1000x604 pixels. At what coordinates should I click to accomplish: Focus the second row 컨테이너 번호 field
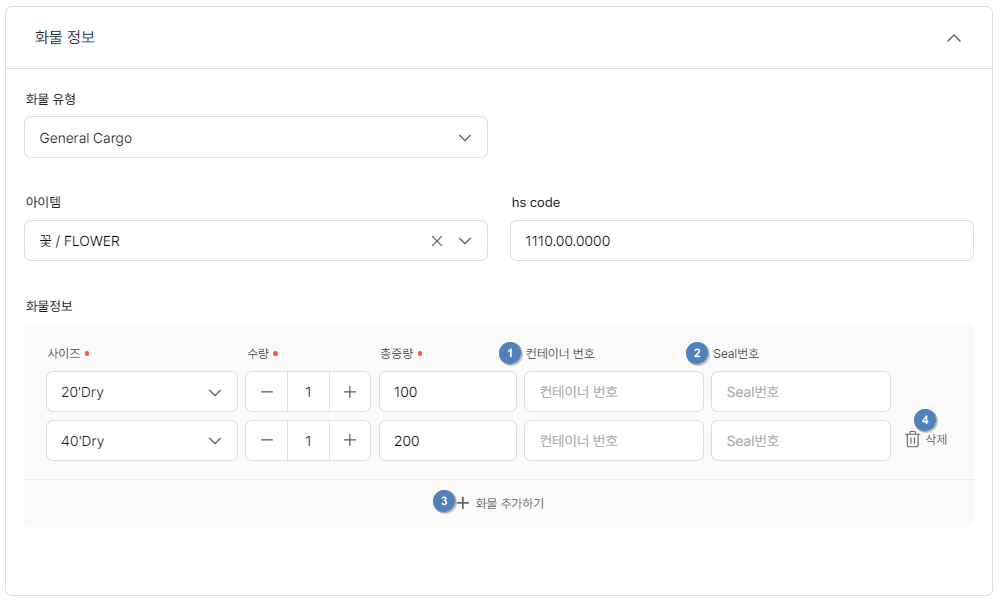[613, 441]
